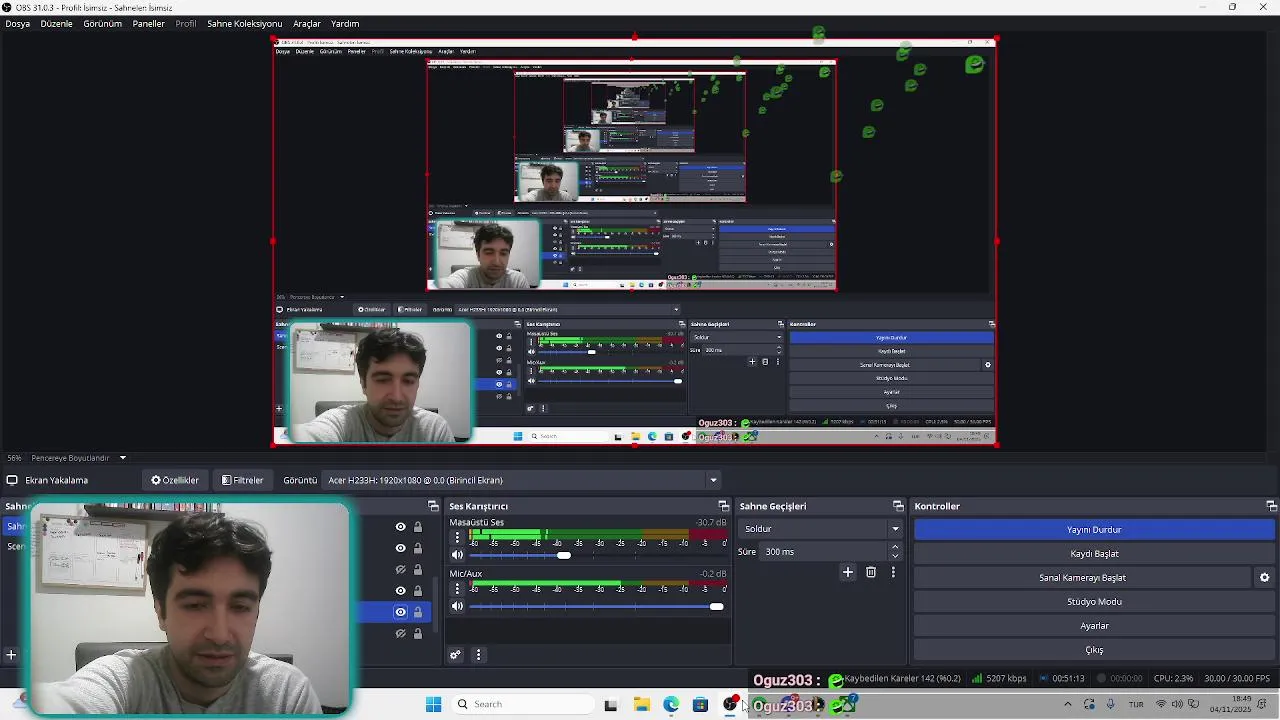Open Özellikler for the selected source
1280x720 pixels.
pos(175,480)
